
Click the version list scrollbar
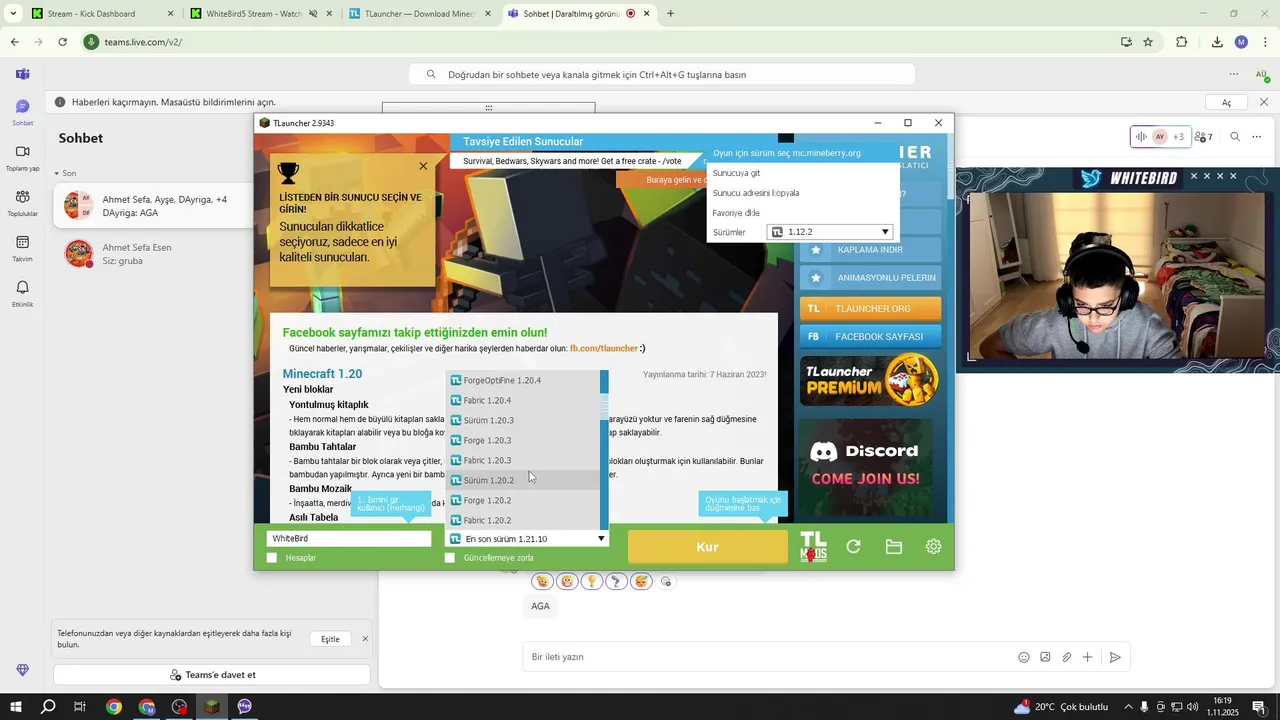[x=604, y=450]
